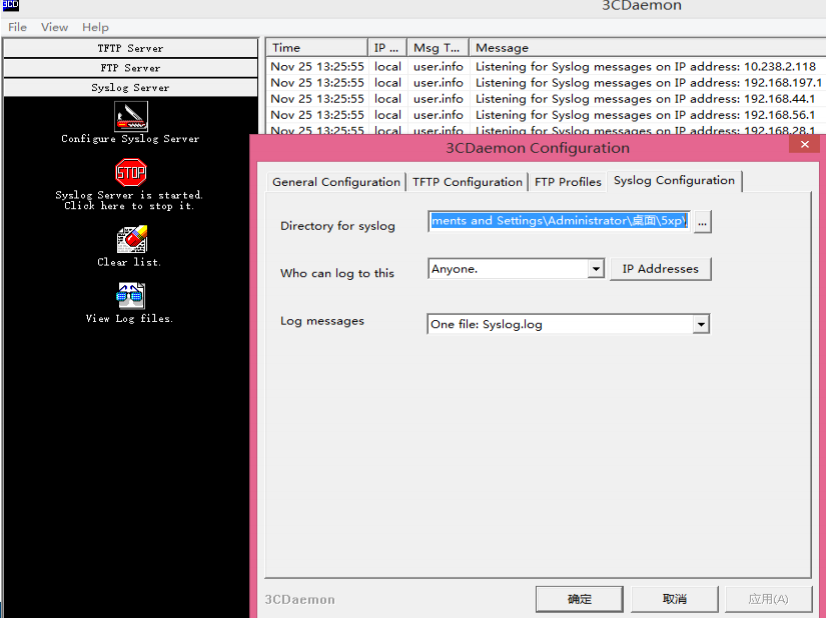
Task: Select log row with address 192.168.56.1
Action: click(545, 115)
